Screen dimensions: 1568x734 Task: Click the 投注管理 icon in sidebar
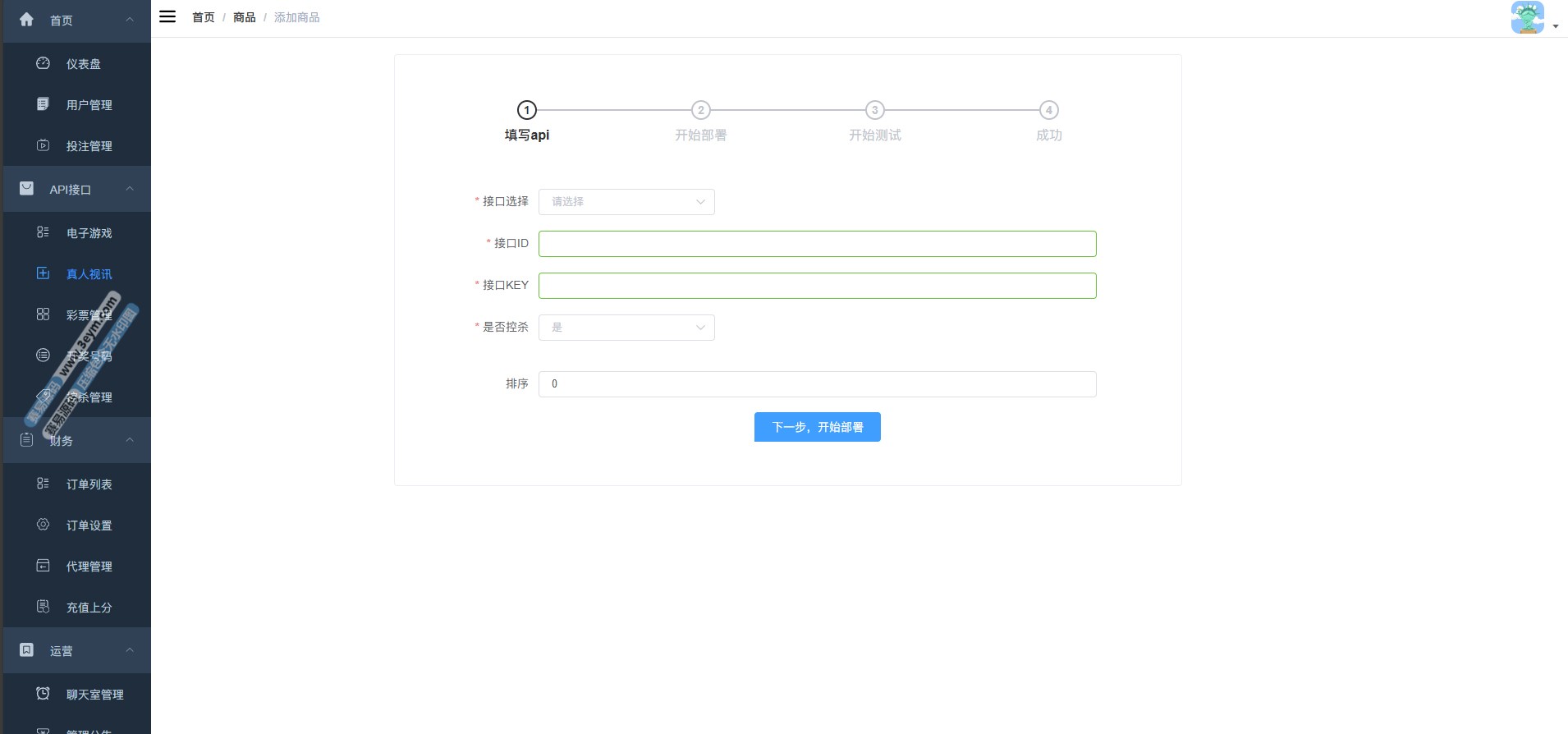click(x=44, y=145)
